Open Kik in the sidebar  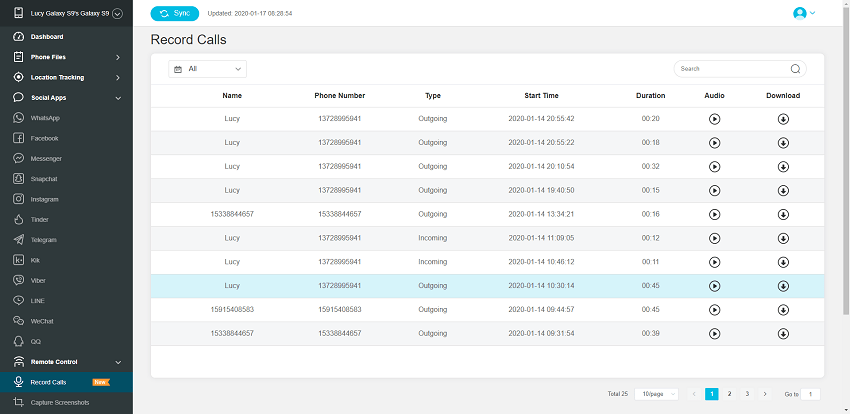(66, 260)
